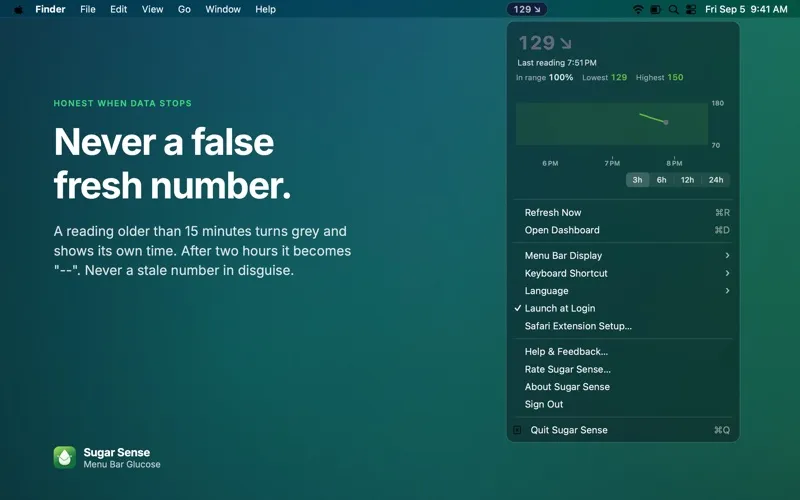
Task: Click the Never a false fresh number headline
Action: pyautogui.click(x=172, y=163)
